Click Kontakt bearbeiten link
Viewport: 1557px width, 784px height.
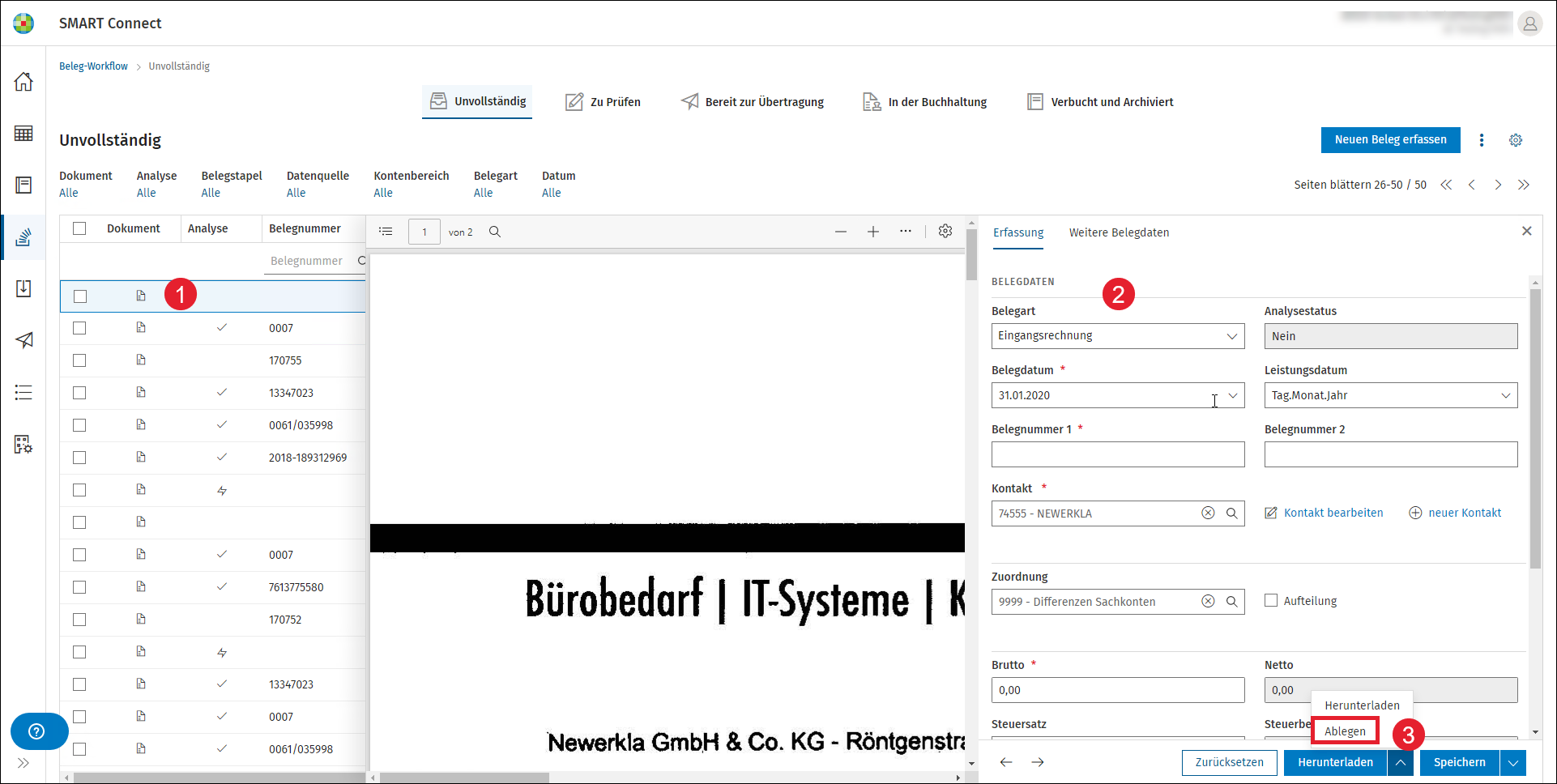point(1325,513)
